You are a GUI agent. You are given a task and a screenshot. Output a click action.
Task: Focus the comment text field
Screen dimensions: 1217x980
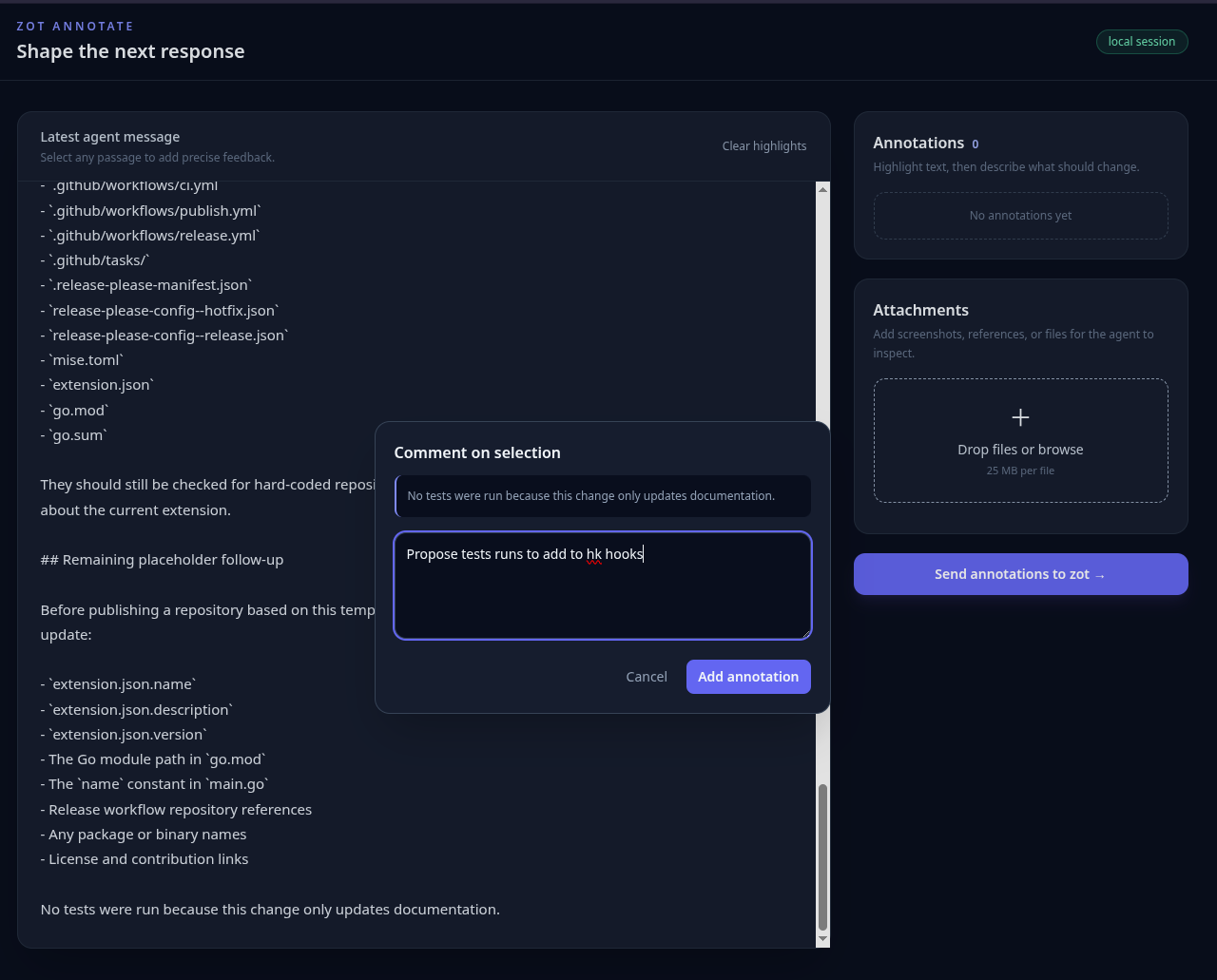(x=603, y=586)
